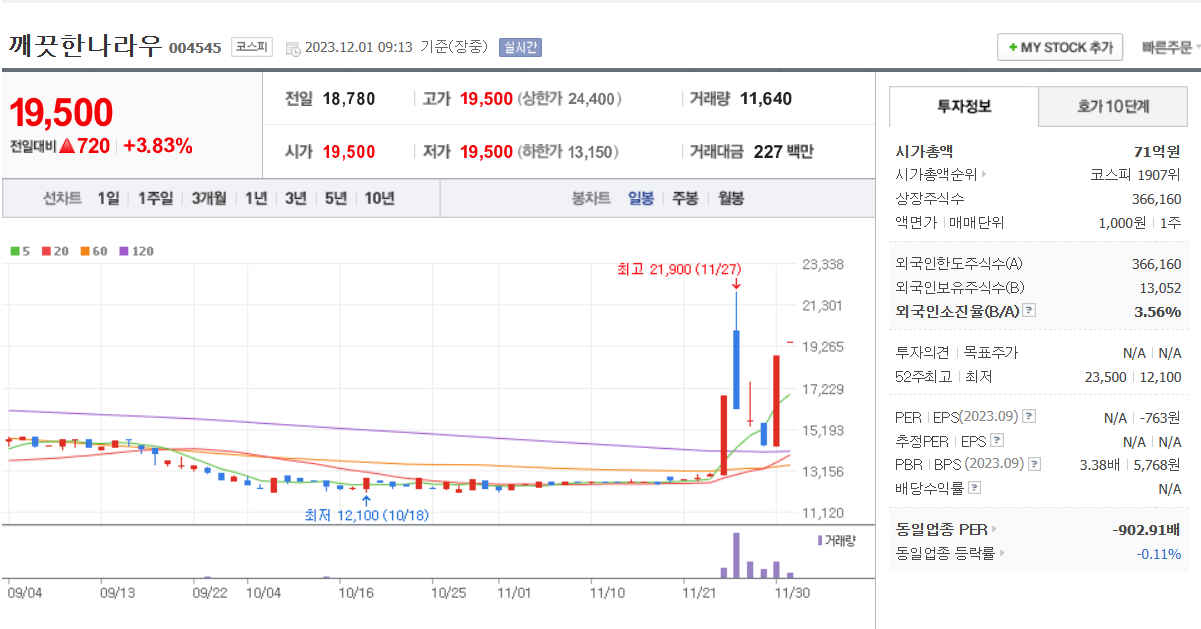Image resolution: width=1201 pixels, height=629 pixels.
Task: Open the 시가총액순위 link
Action: pyautogui.click(x=937, y=175)
